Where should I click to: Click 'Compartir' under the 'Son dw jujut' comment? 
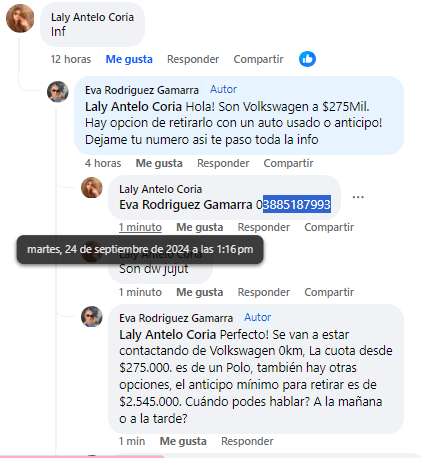pos(329,292)
